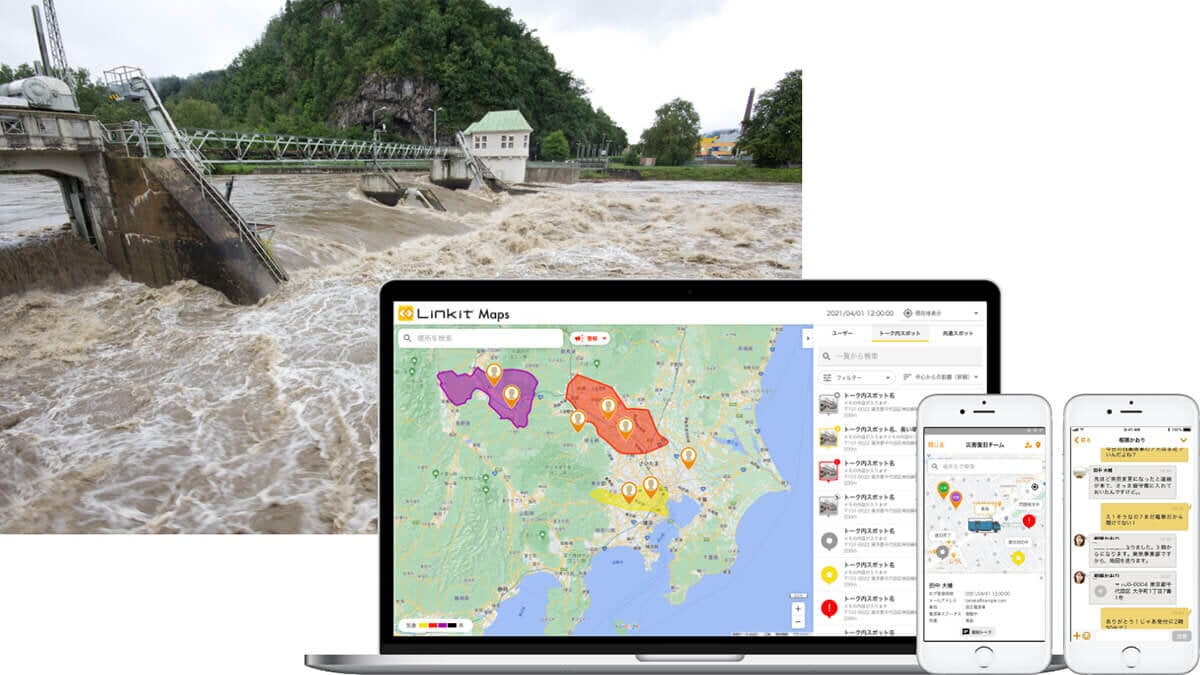Expand the sort by distance dropdown
This screenshot has height=675, width=1200.
point(940,378)
